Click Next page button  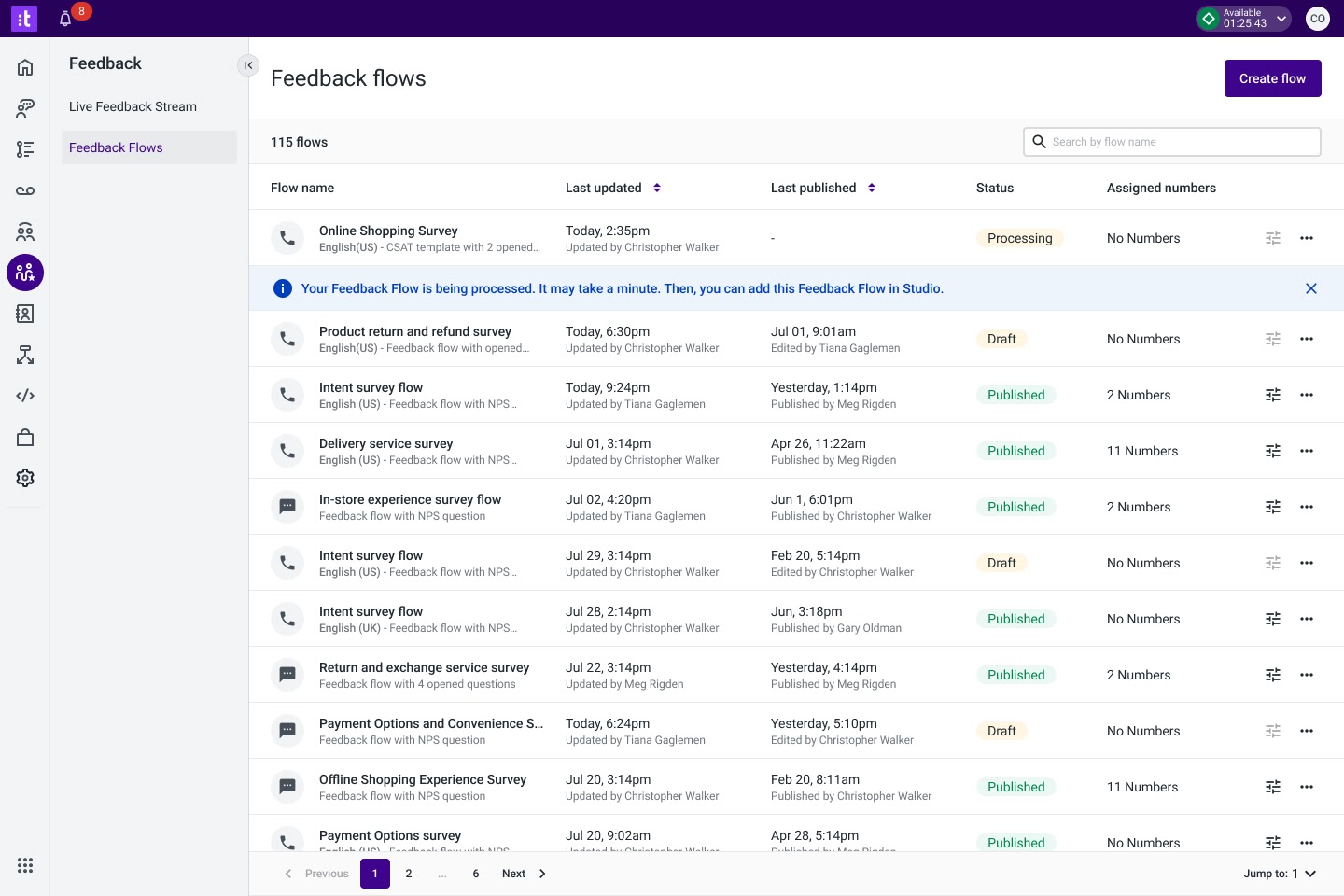[524, 874]
